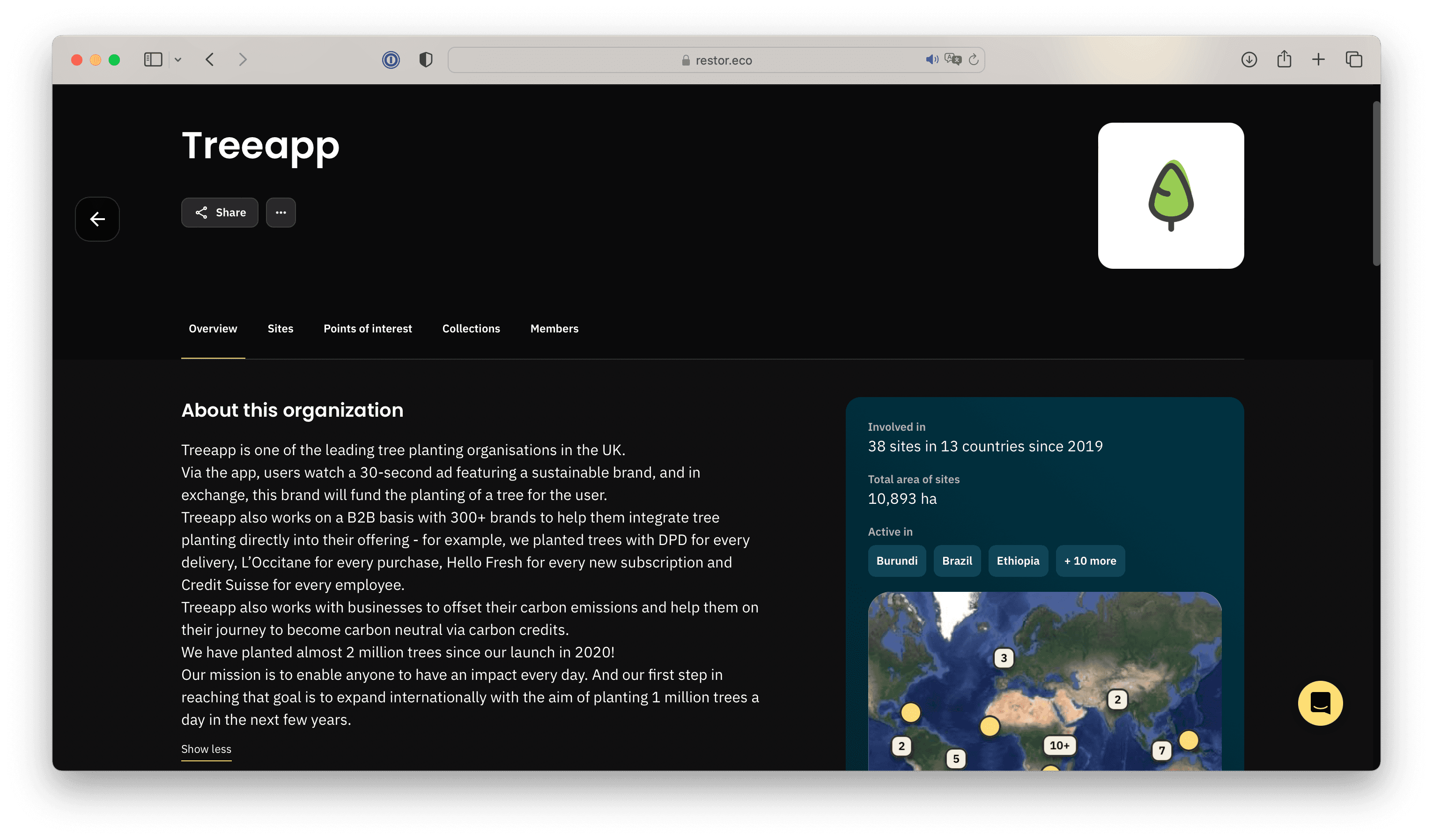Expand the + 10 more countries
Image resolution: width=1433 pixels, height=840 pixels.
pos(1090,561)
